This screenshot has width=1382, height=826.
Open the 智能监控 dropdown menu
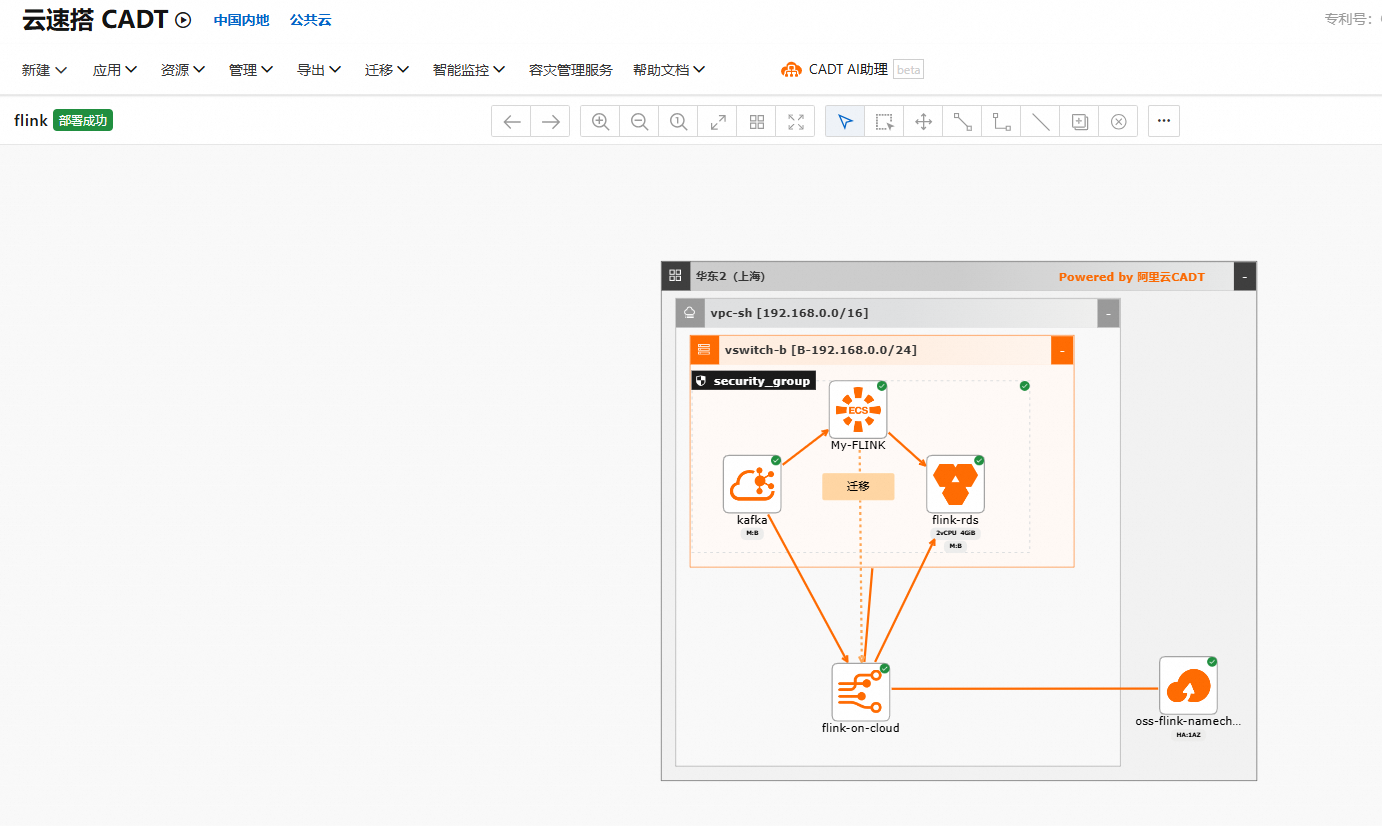(x=469, y=70)
